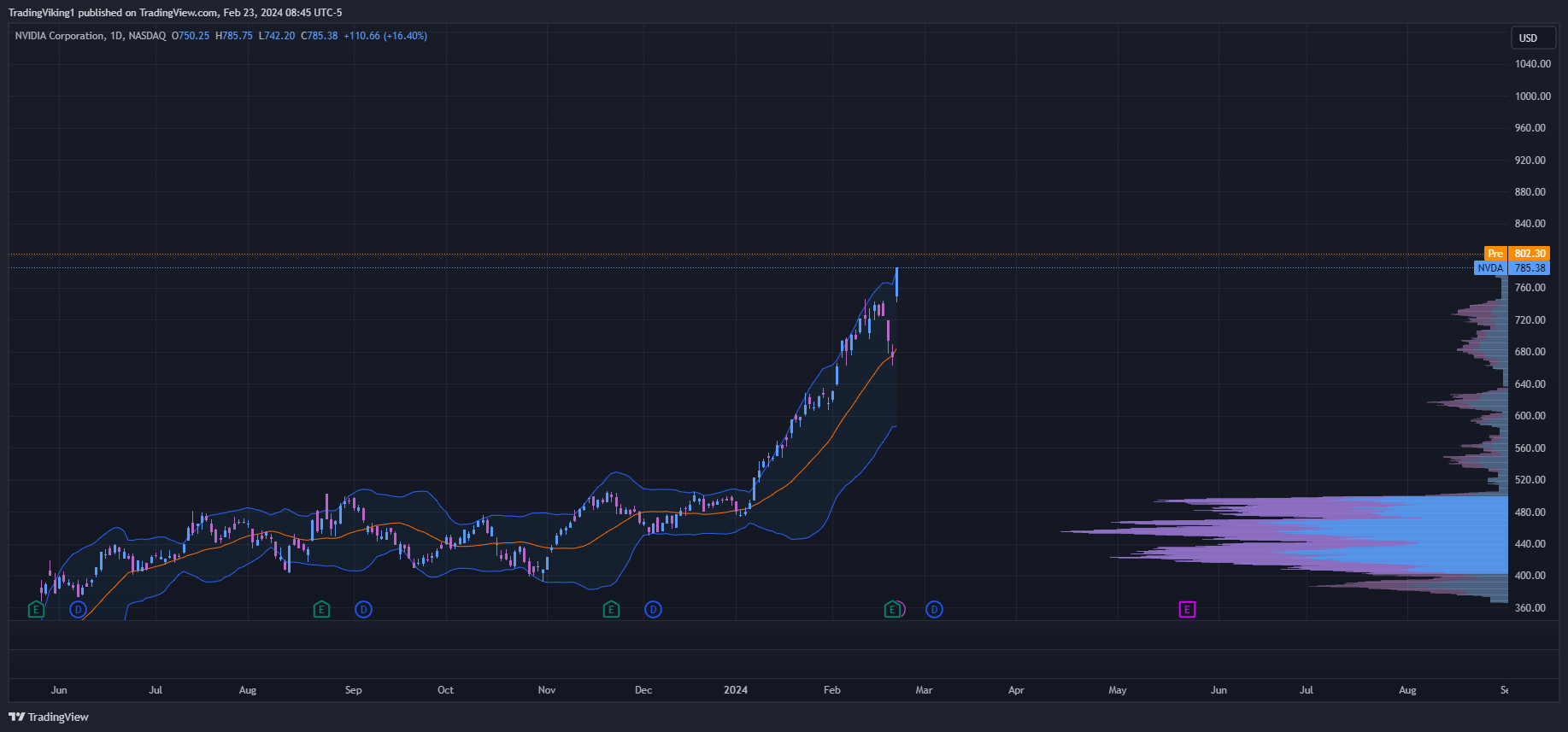
Task: Click the 2024 label on time axis
Action: pos(736,690)
